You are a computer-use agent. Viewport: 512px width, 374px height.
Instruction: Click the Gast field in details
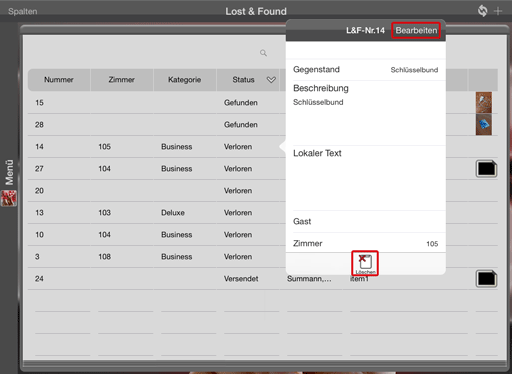pyautogui.click(x=366, y=221)
